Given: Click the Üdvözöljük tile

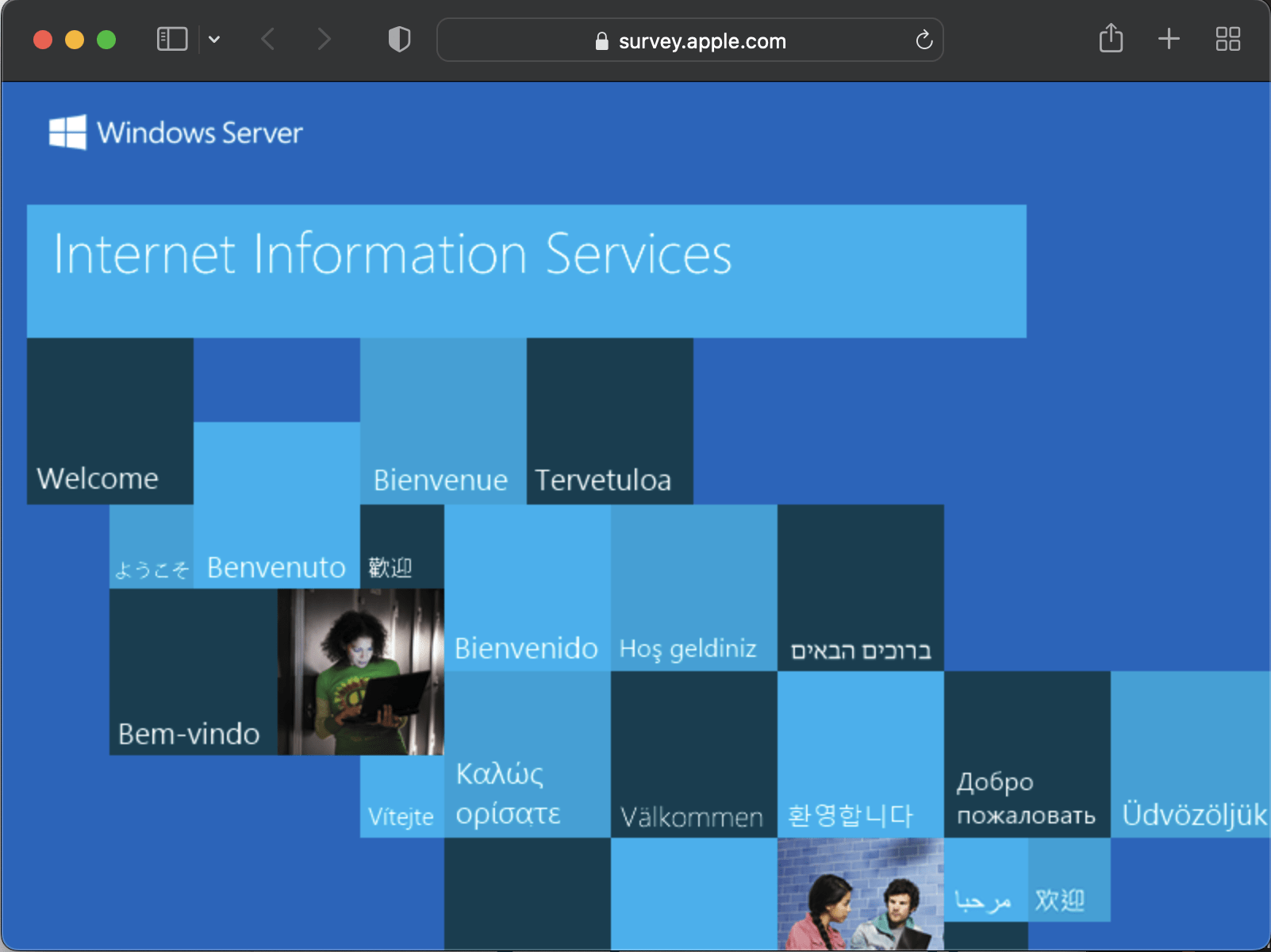Looking at the screenshot, I should pyautogui.click(x=1190, y=754).
